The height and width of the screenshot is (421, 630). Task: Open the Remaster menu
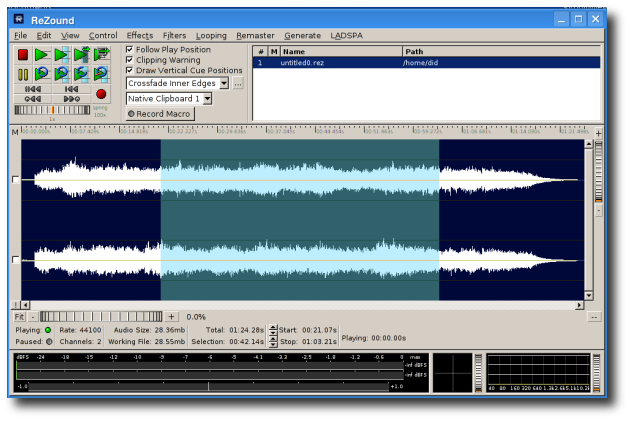pyautogui.click(x=255, y=35)
